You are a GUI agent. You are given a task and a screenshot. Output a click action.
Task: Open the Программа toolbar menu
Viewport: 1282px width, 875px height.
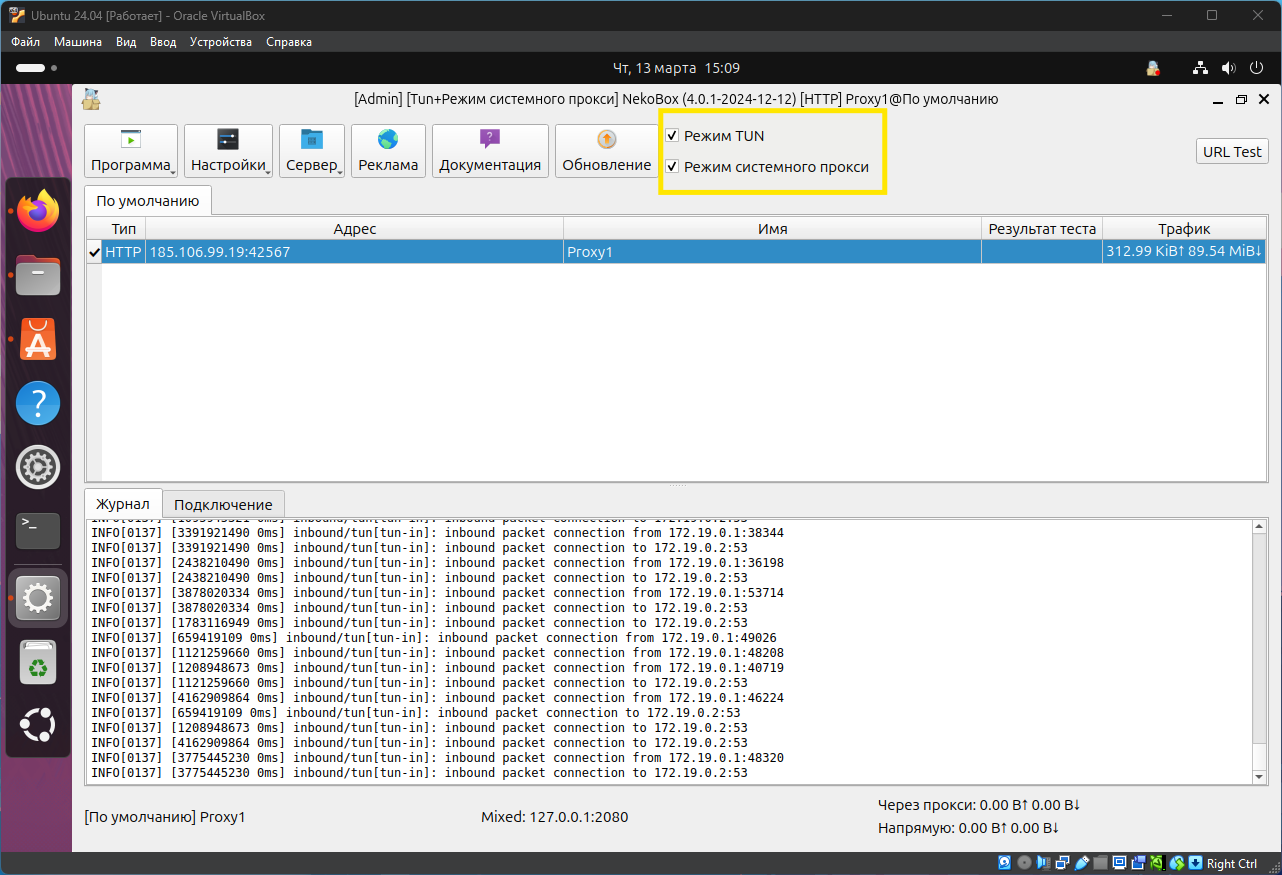click(131, 151)
